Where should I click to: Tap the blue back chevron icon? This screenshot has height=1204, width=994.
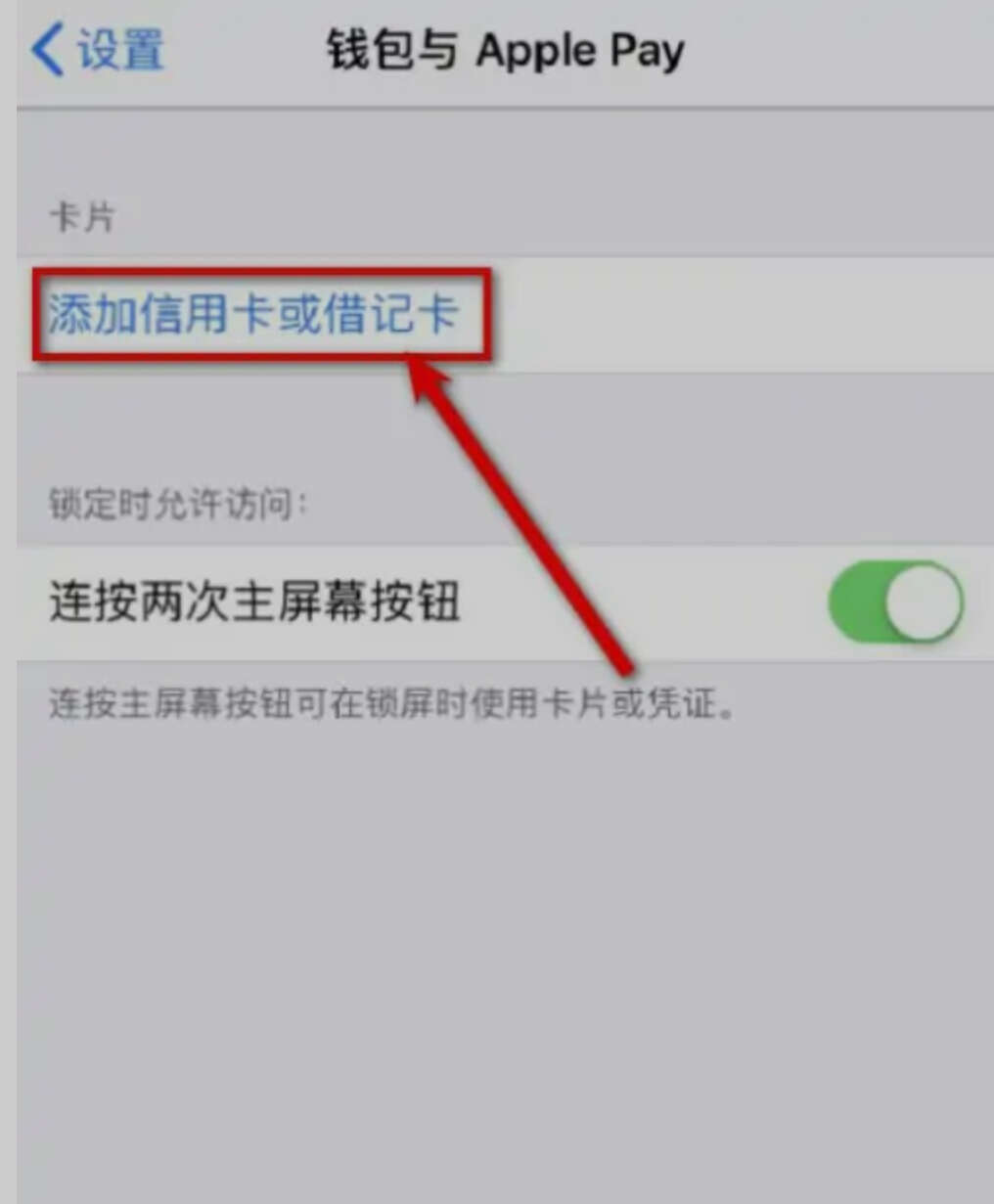[47, 49]
